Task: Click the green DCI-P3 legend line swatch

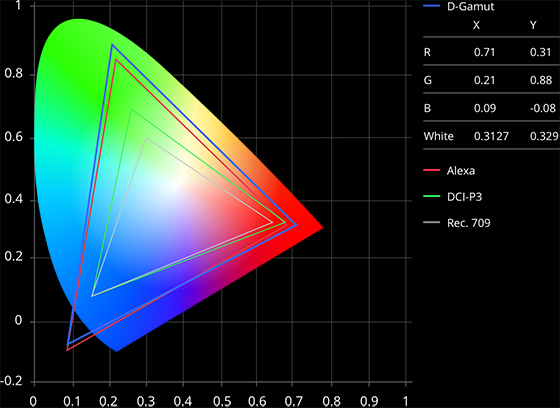Action: pos(431,196)
